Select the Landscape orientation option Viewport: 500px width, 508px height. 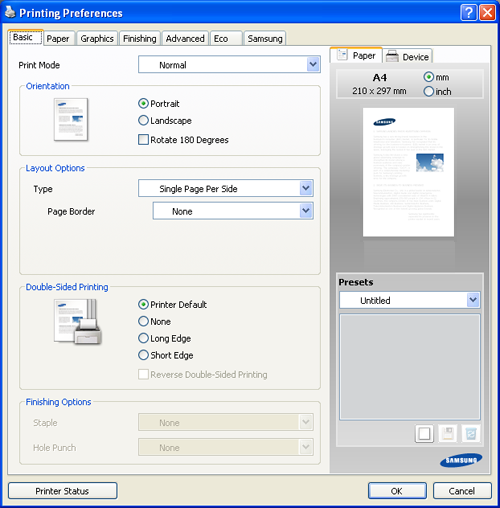[x=165, y=120]
